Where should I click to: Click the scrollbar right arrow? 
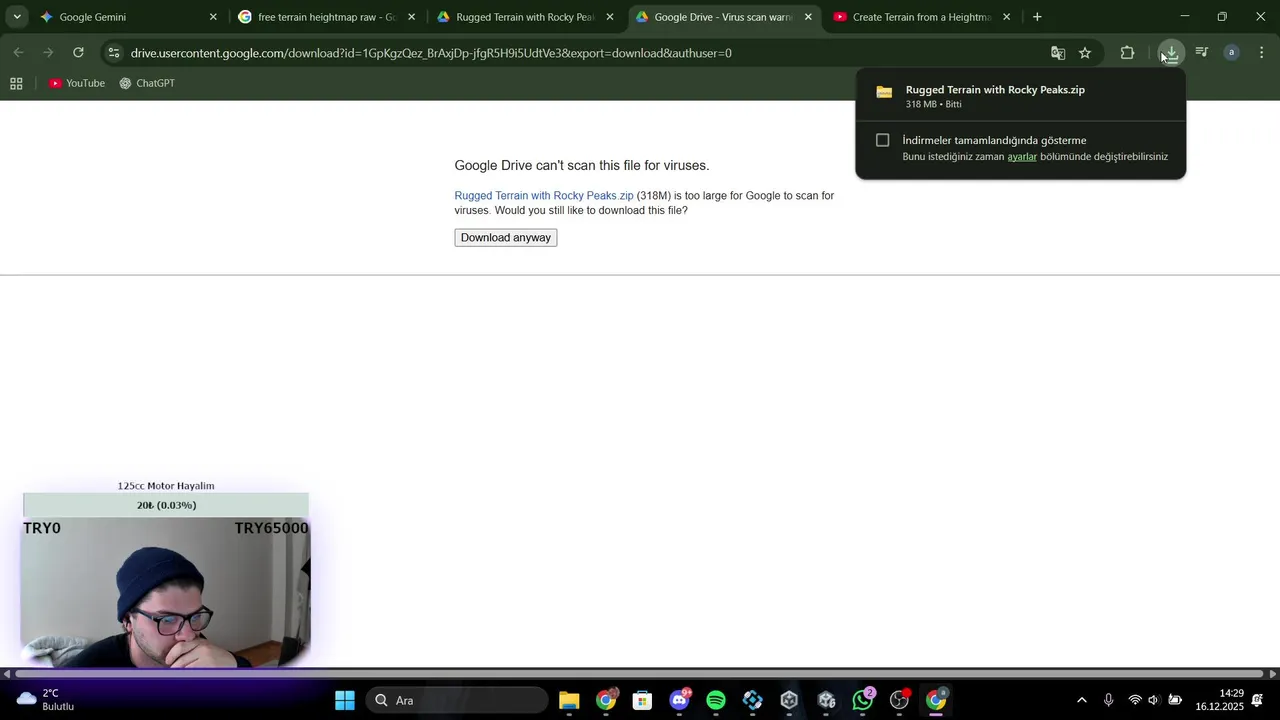pos(1273,674)
